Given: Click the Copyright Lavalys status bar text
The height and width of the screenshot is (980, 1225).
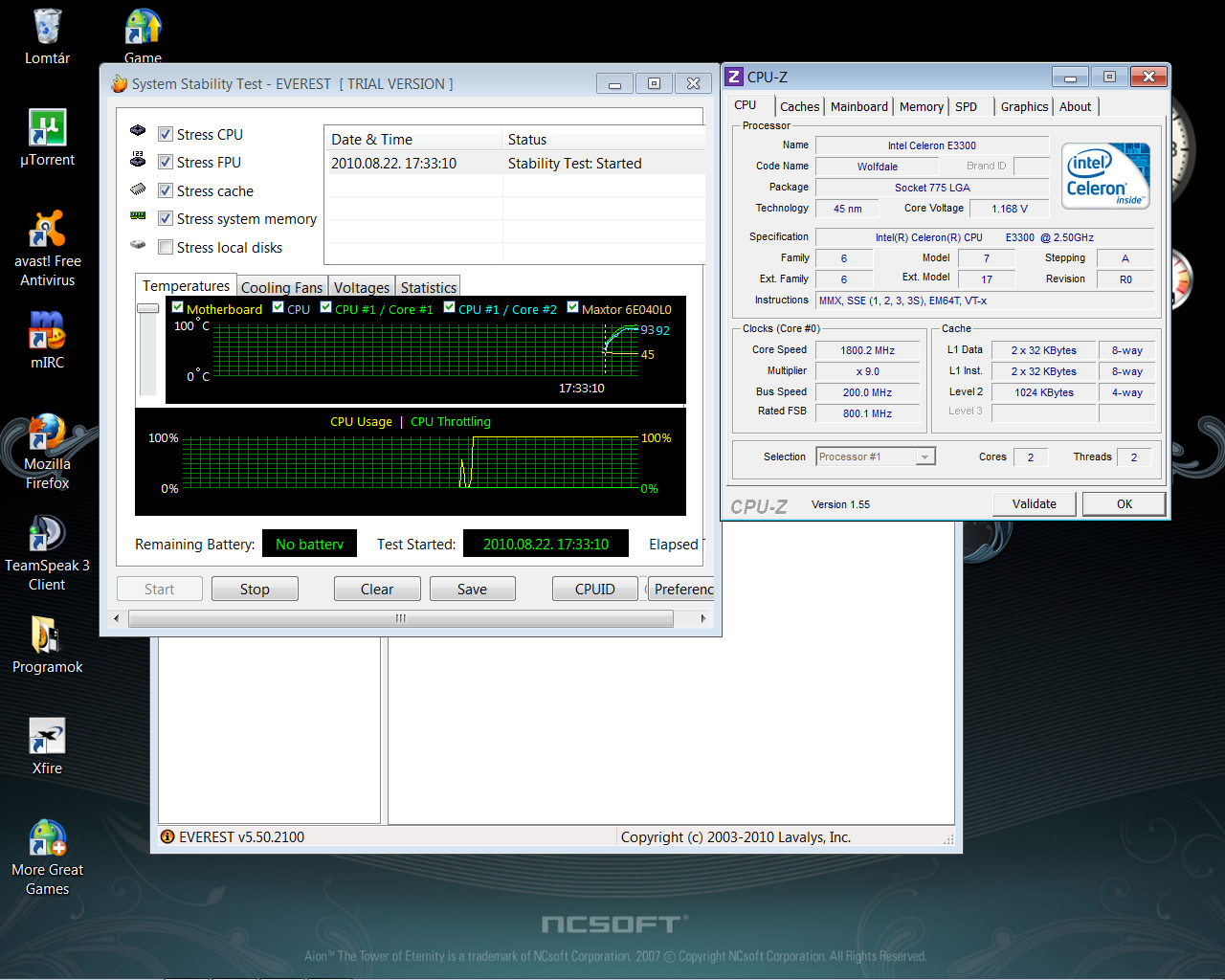Looking at the screenshot, I should click(x=735, y=836).
